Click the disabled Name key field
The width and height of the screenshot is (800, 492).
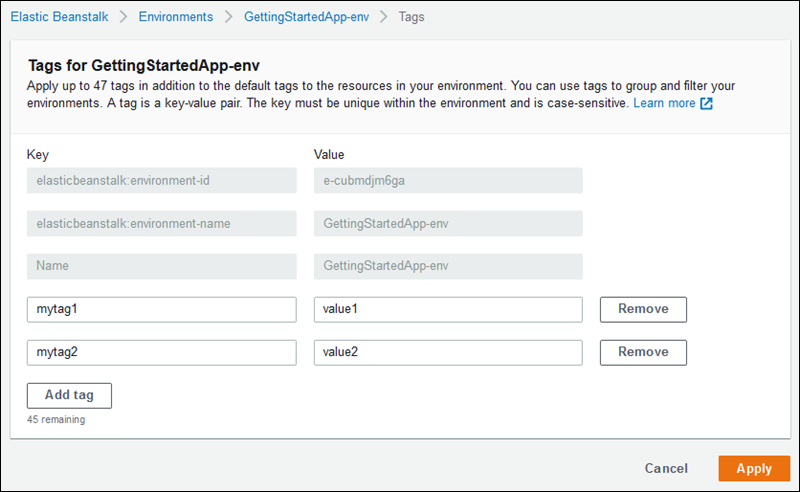[162, 266]
